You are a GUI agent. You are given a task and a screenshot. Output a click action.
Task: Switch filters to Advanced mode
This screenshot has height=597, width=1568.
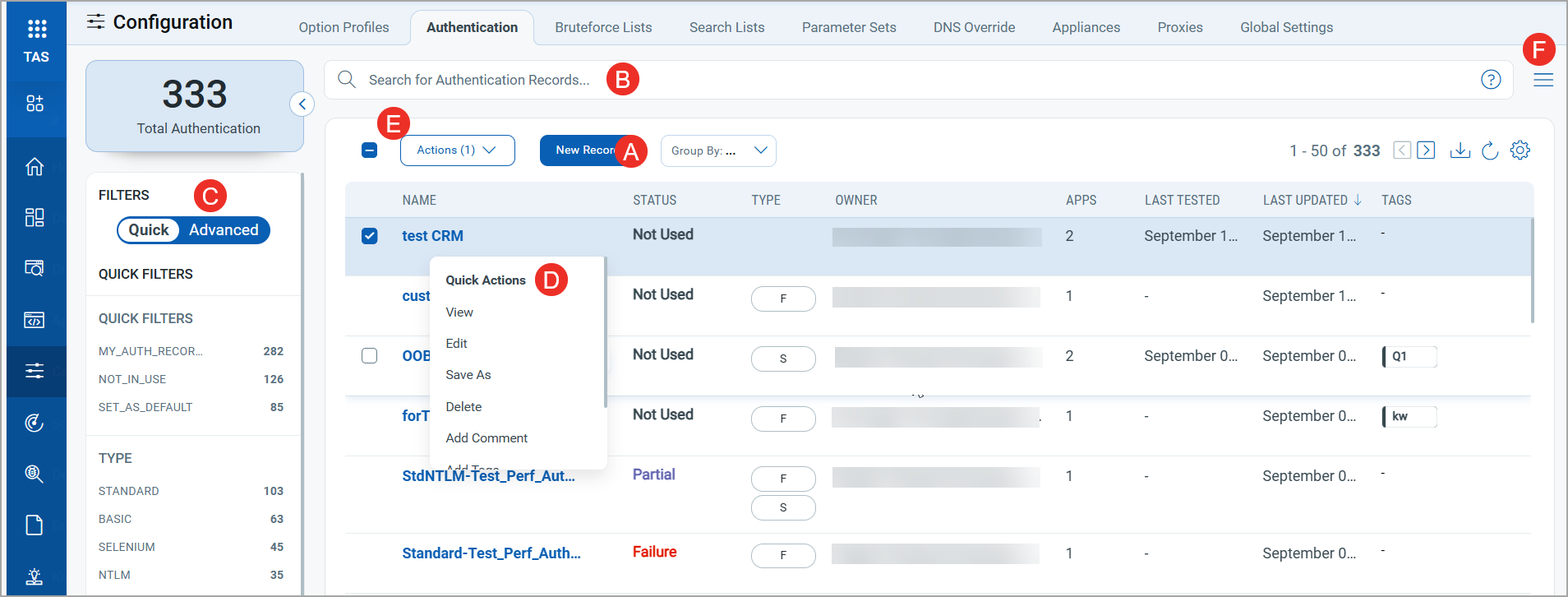[x=224, y=230]
